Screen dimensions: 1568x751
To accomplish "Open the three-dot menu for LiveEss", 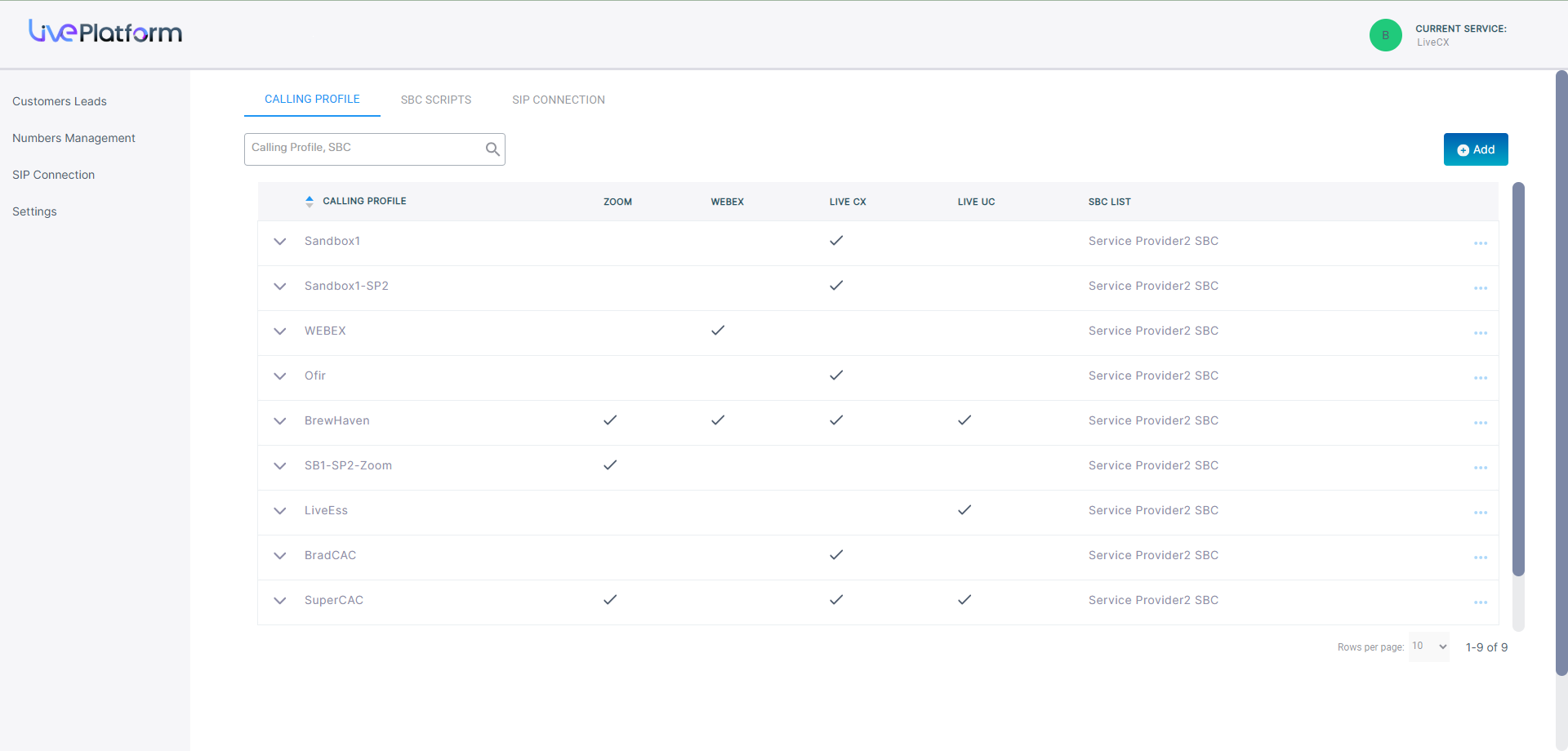I will click(x=1480, y=513).
